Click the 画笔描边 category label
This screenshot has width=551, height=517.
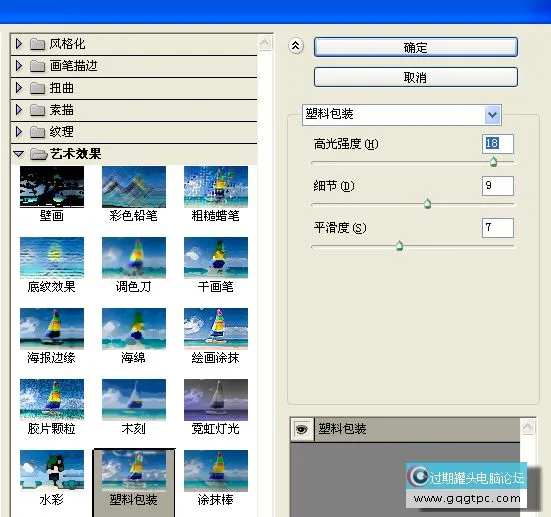click(x=73, y=66)
